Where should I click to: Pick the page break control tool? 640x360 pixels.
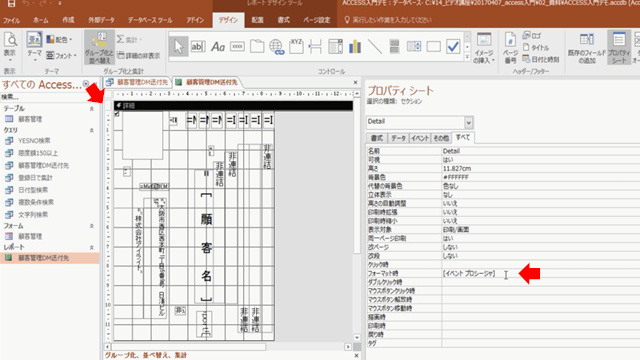pyautogui.click(x=316, y=47)
